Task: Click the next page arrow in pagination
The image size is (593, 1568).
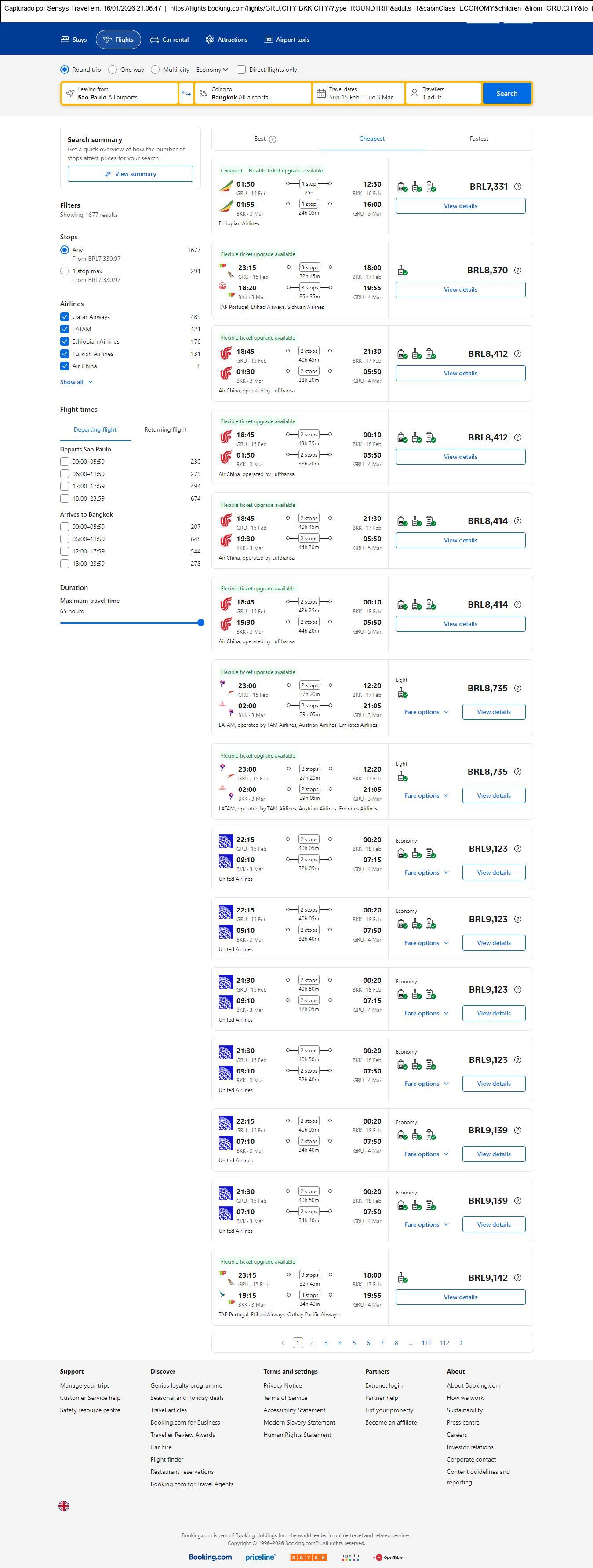Action: pos(461,1342)
